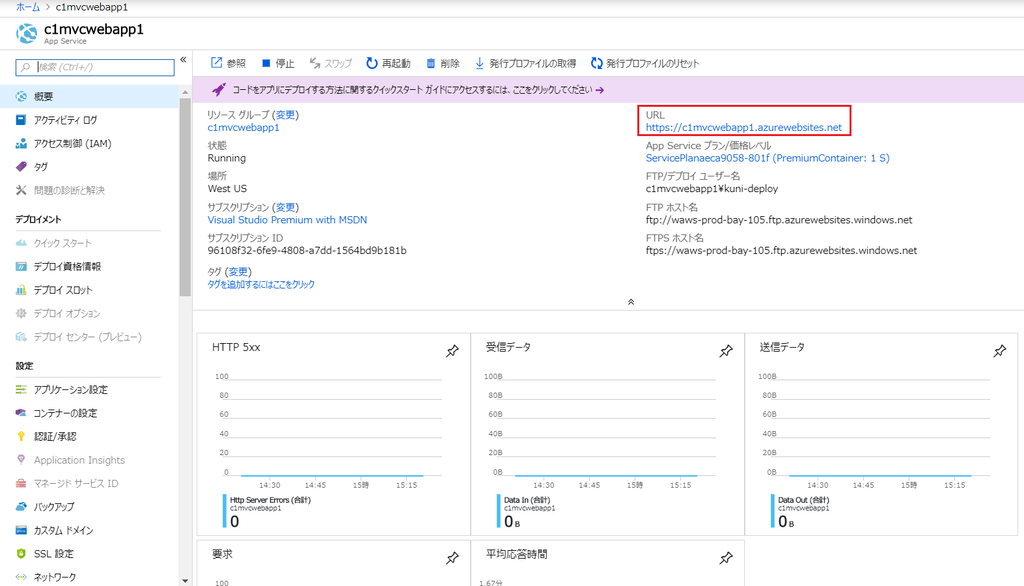This screenshot has height=586, width=1024.
Task: Stop the app with 停止 button
Action: click(278, 63)
